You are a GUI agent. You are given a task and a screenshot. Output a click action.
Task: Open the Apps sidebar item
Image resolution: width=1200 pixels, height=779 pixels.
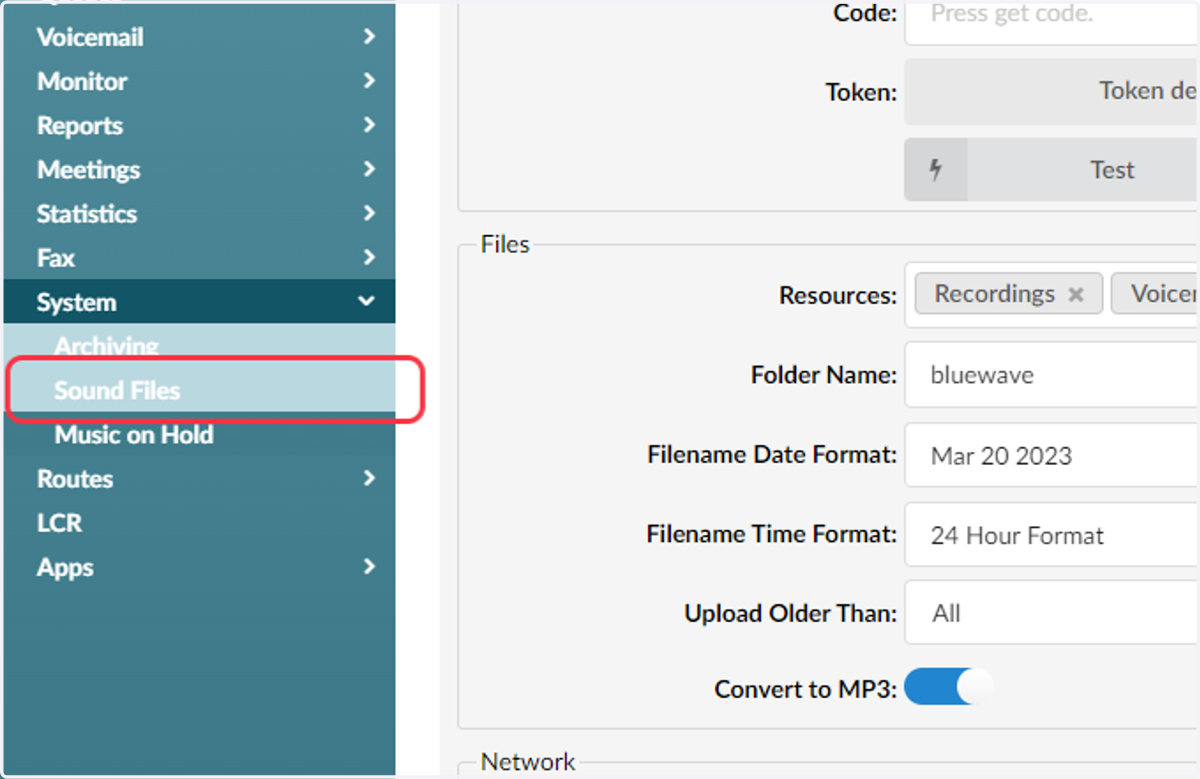[x=200, y=566]
